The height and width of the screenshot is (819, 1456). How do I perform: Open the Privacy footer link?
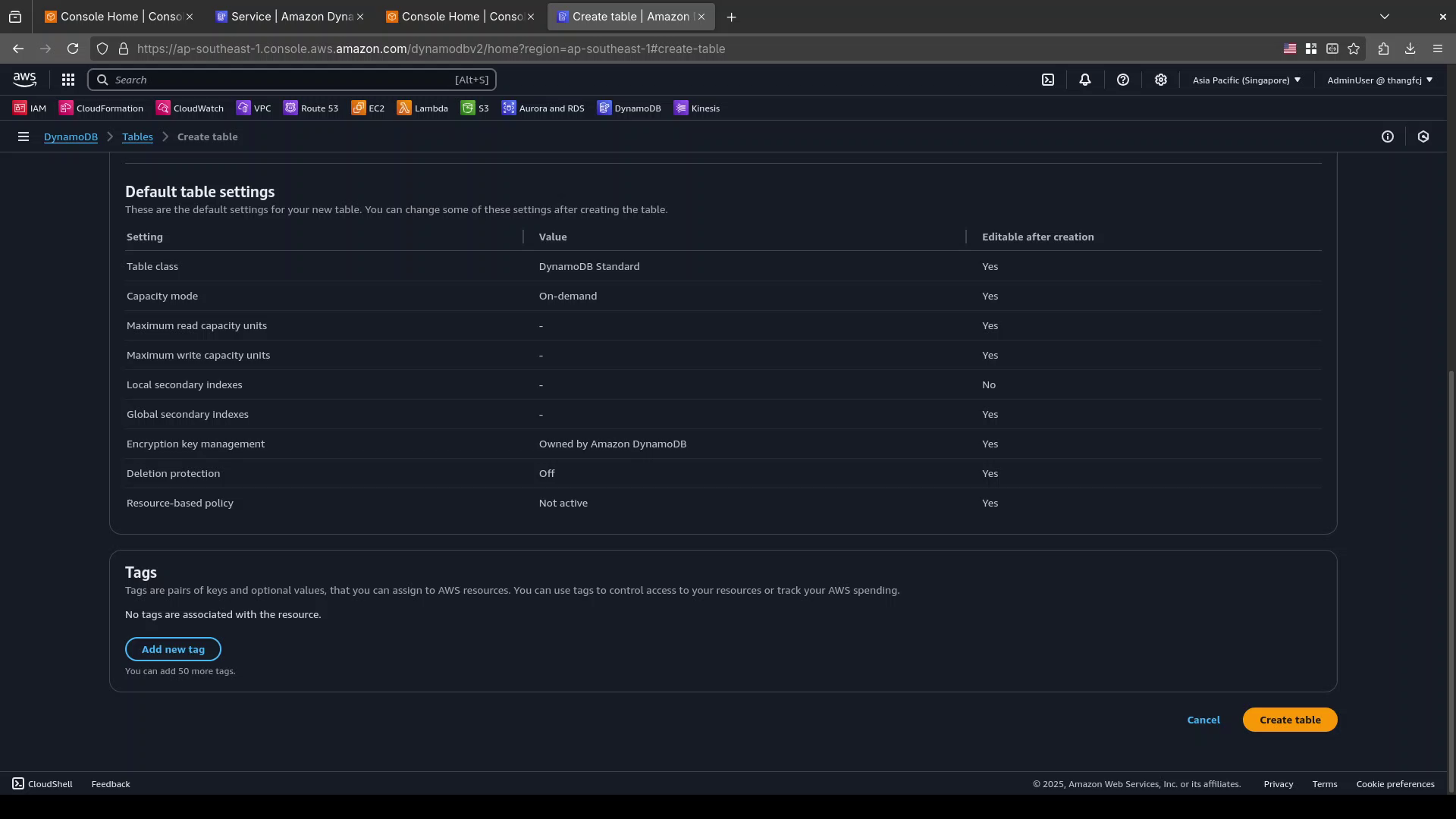coord(1278,783)
